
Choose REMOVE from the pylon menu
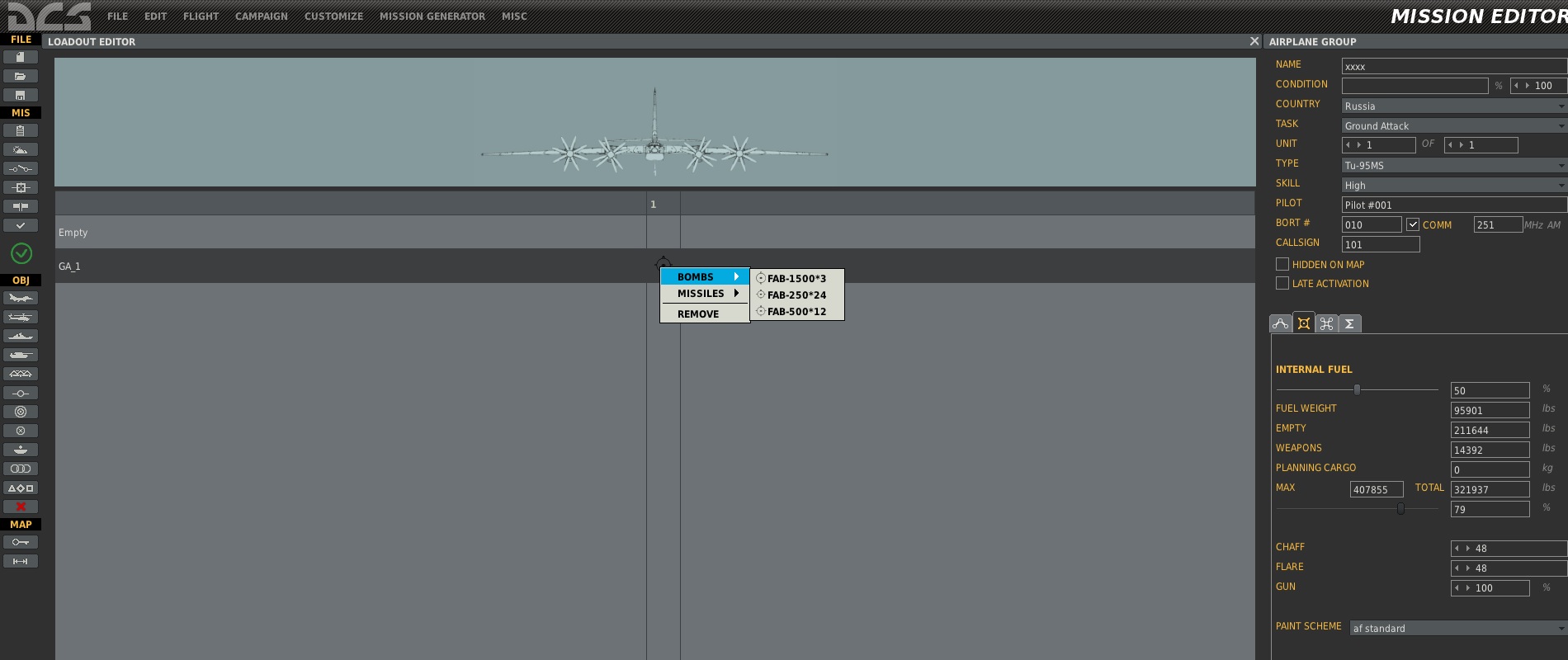tap(705, 314)
